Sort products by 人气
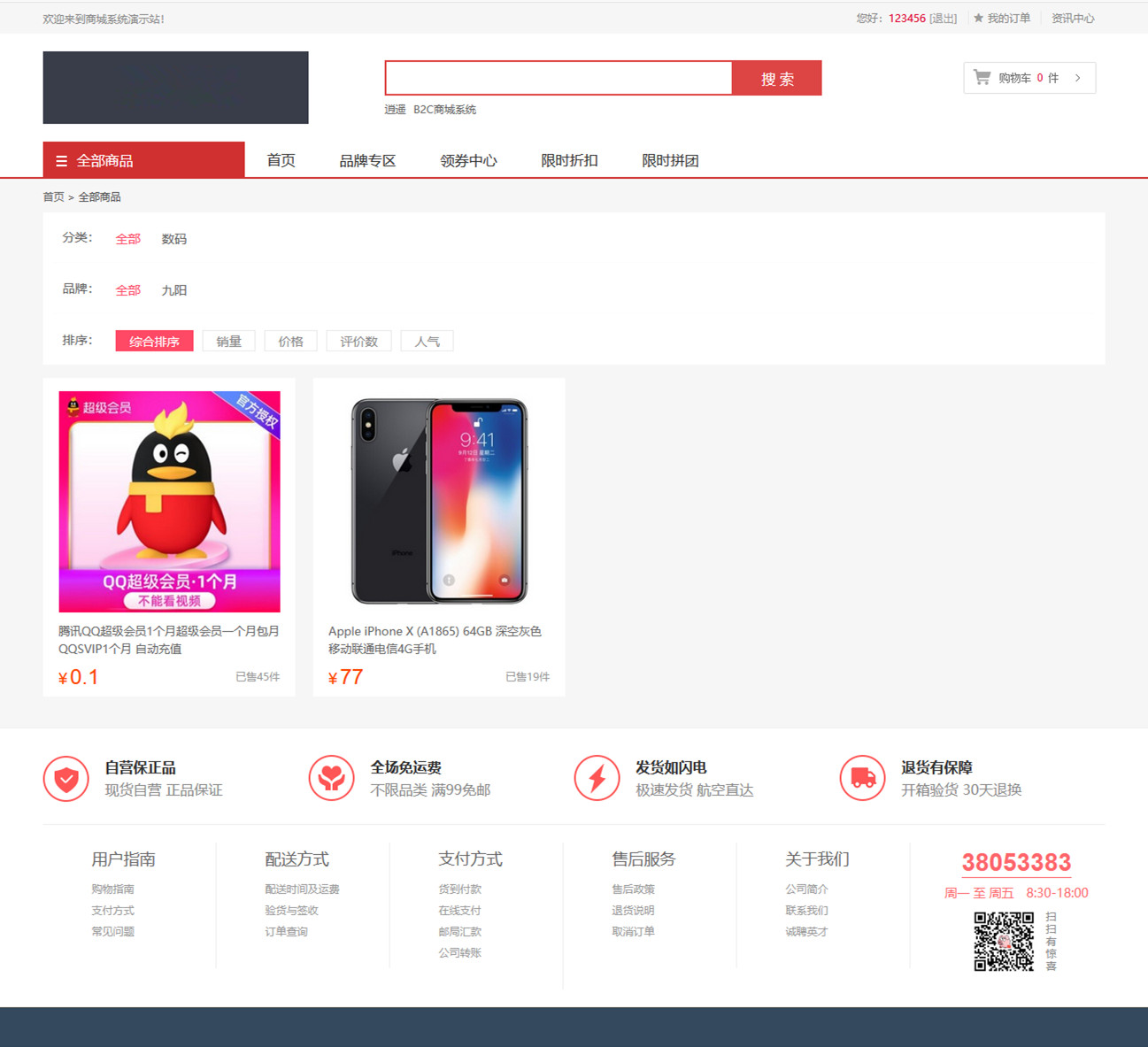This screenshot has width=1148, height=1047. (427, 342)
